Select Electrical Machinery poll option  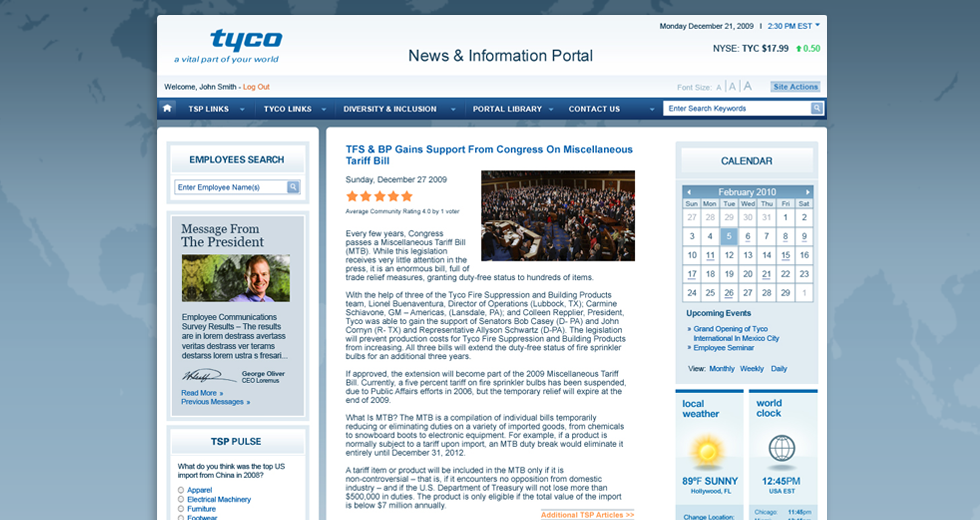pyautogui.click(x=181, y=499)
